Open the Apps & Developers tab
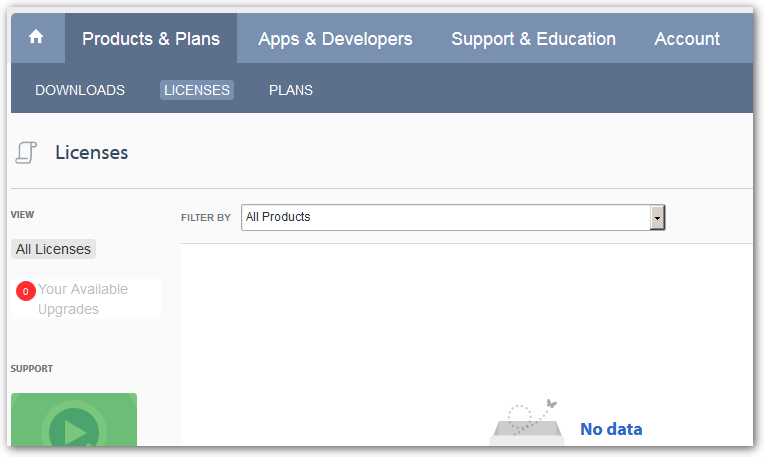The height and width of the screenshot is (457, 764). pyautogui.click(x=335, y=38)
